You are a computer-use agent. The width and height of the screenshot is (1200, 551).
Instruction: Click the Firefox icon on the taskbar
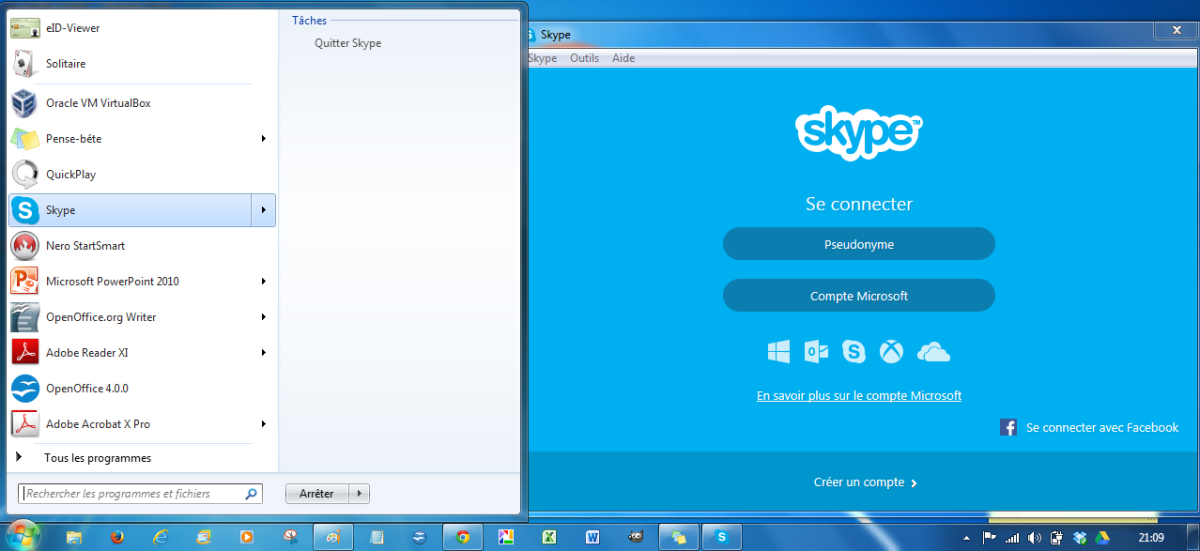point(117,537)
